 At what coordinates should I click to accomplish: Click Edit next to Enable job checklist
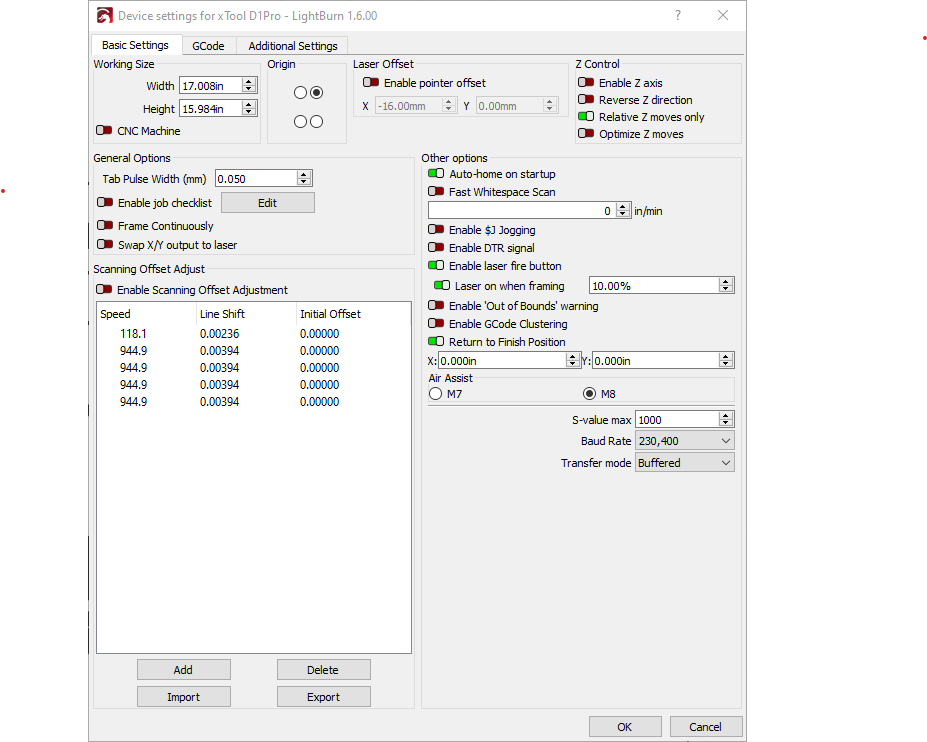(267, 202)
